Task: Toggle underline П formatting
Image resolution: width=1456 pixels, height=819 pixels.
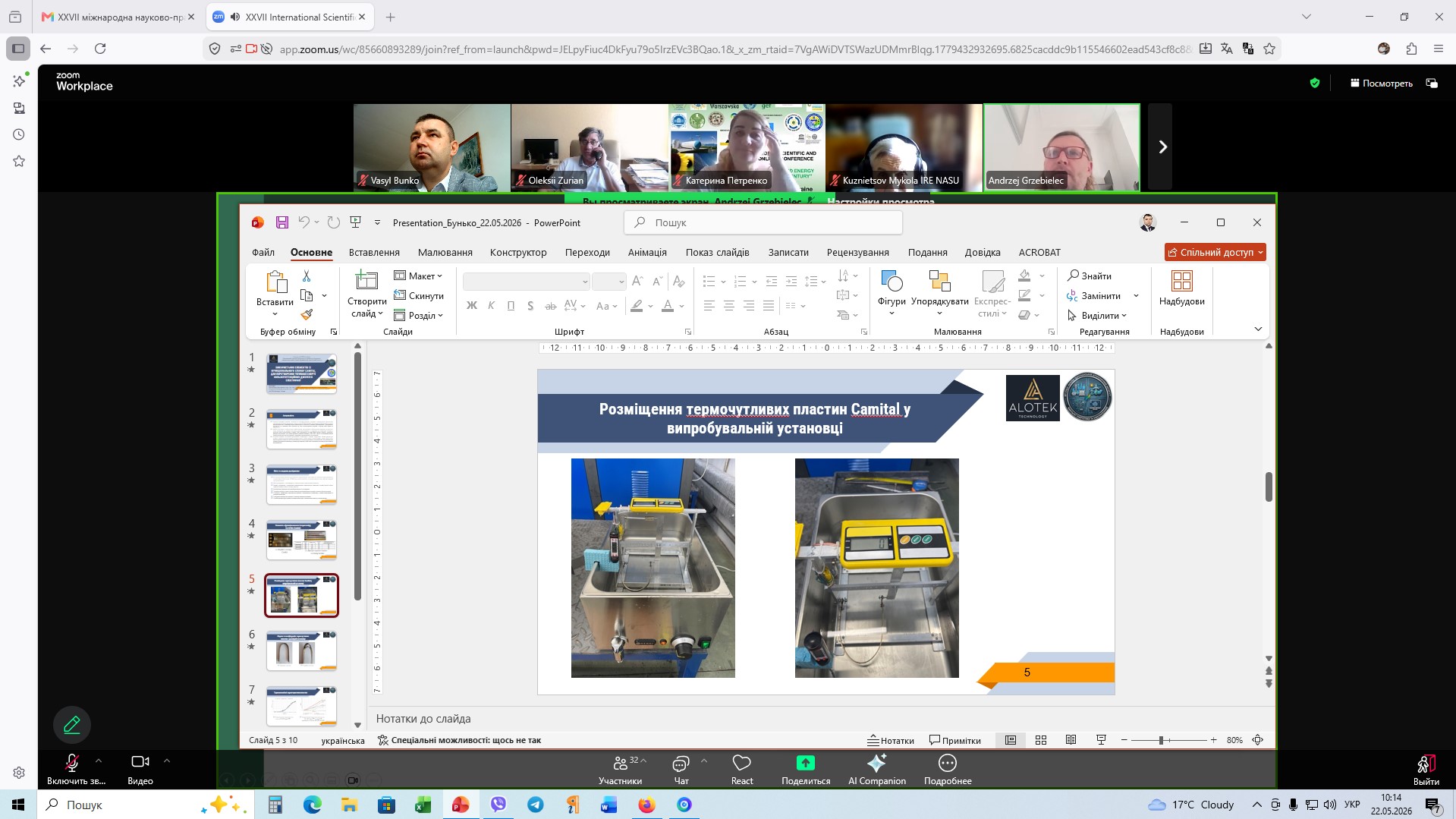Action: 511,306
